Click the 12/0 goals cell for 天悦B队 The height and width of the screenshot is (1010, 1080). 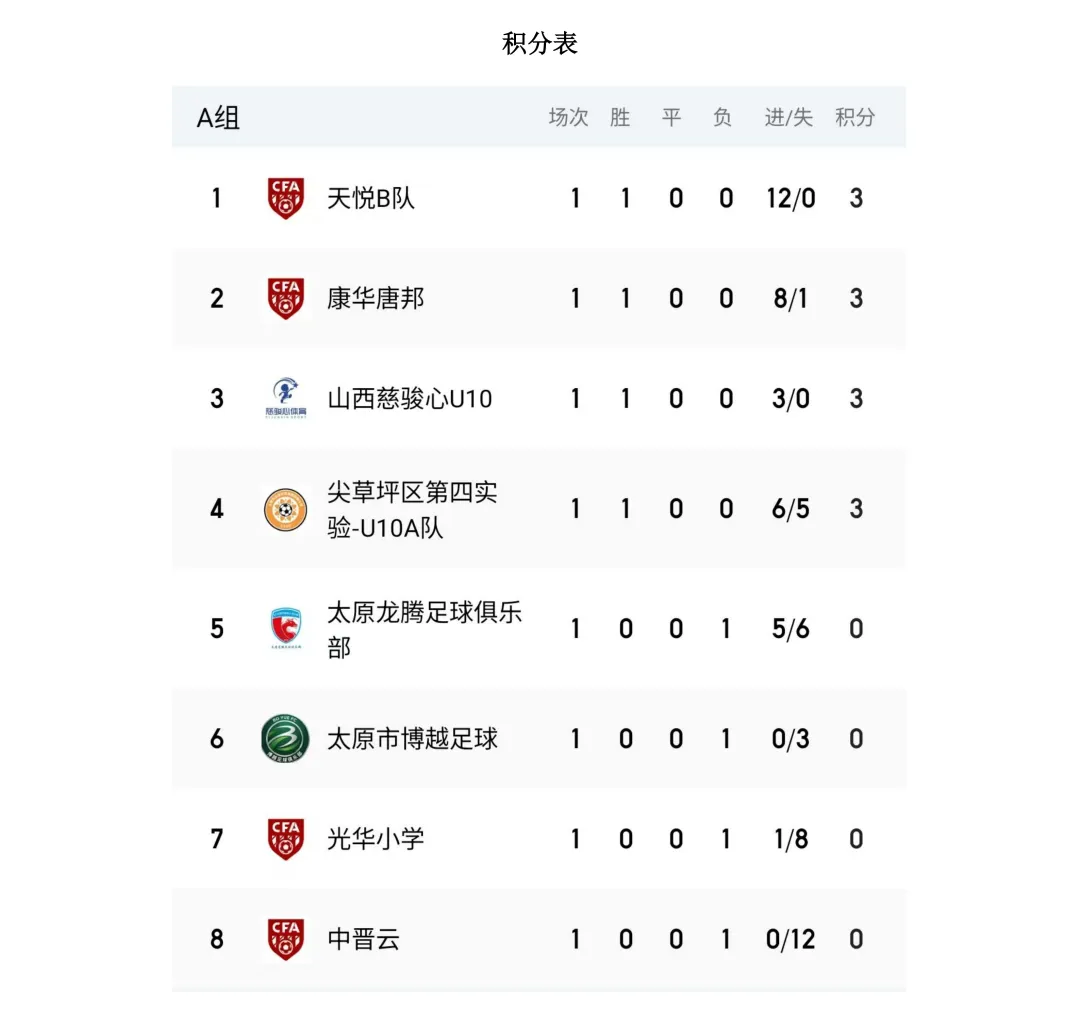coord(791,198)
